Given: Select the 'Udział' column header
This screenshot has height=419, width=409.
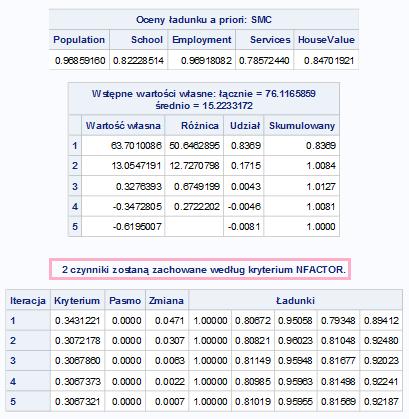Looking at the screenshot, I should 245,126.
